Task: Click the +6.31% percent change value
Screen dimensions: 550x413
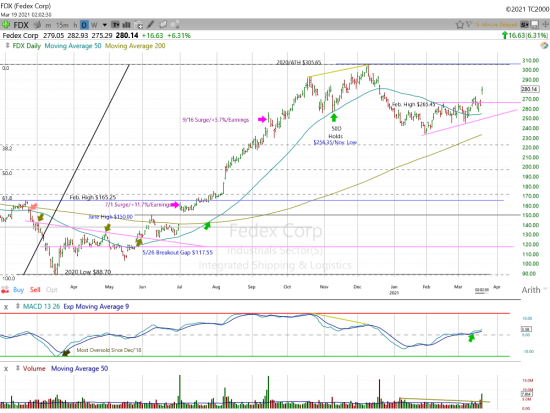Action: coord(179,35)
